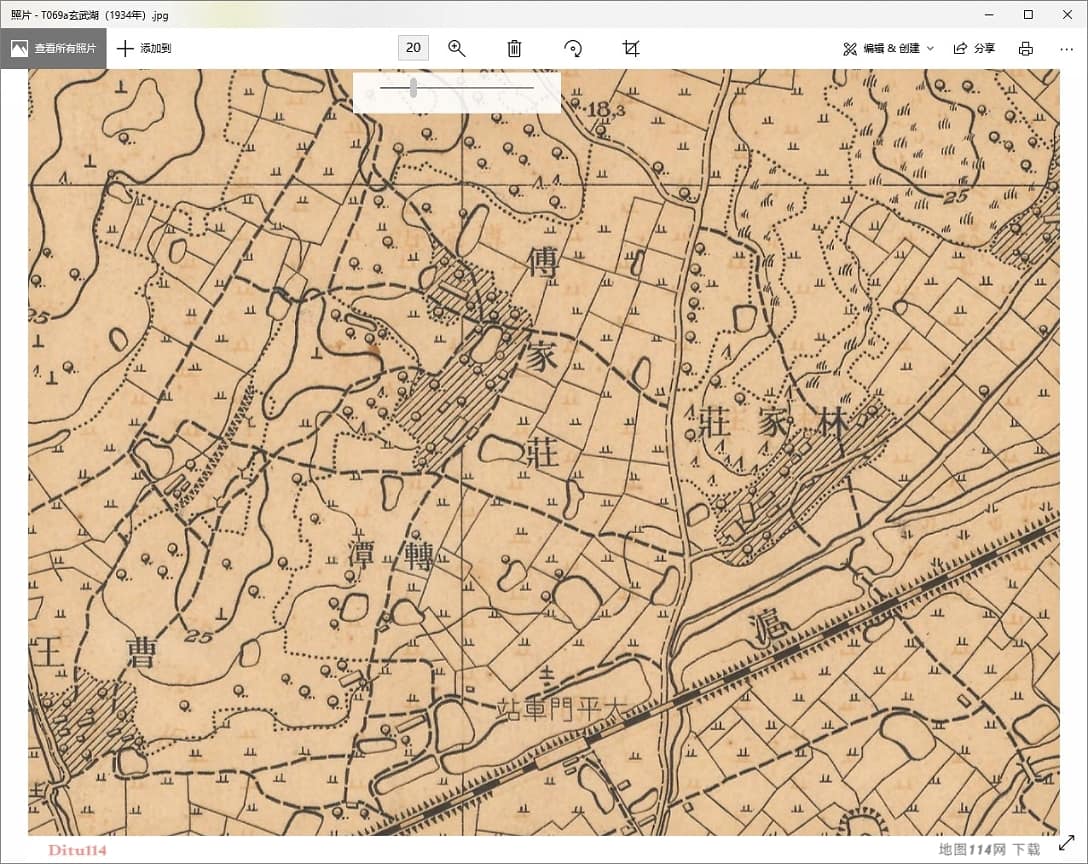Enter full screen with the expand arrows icon

(x=1067, y=844)
